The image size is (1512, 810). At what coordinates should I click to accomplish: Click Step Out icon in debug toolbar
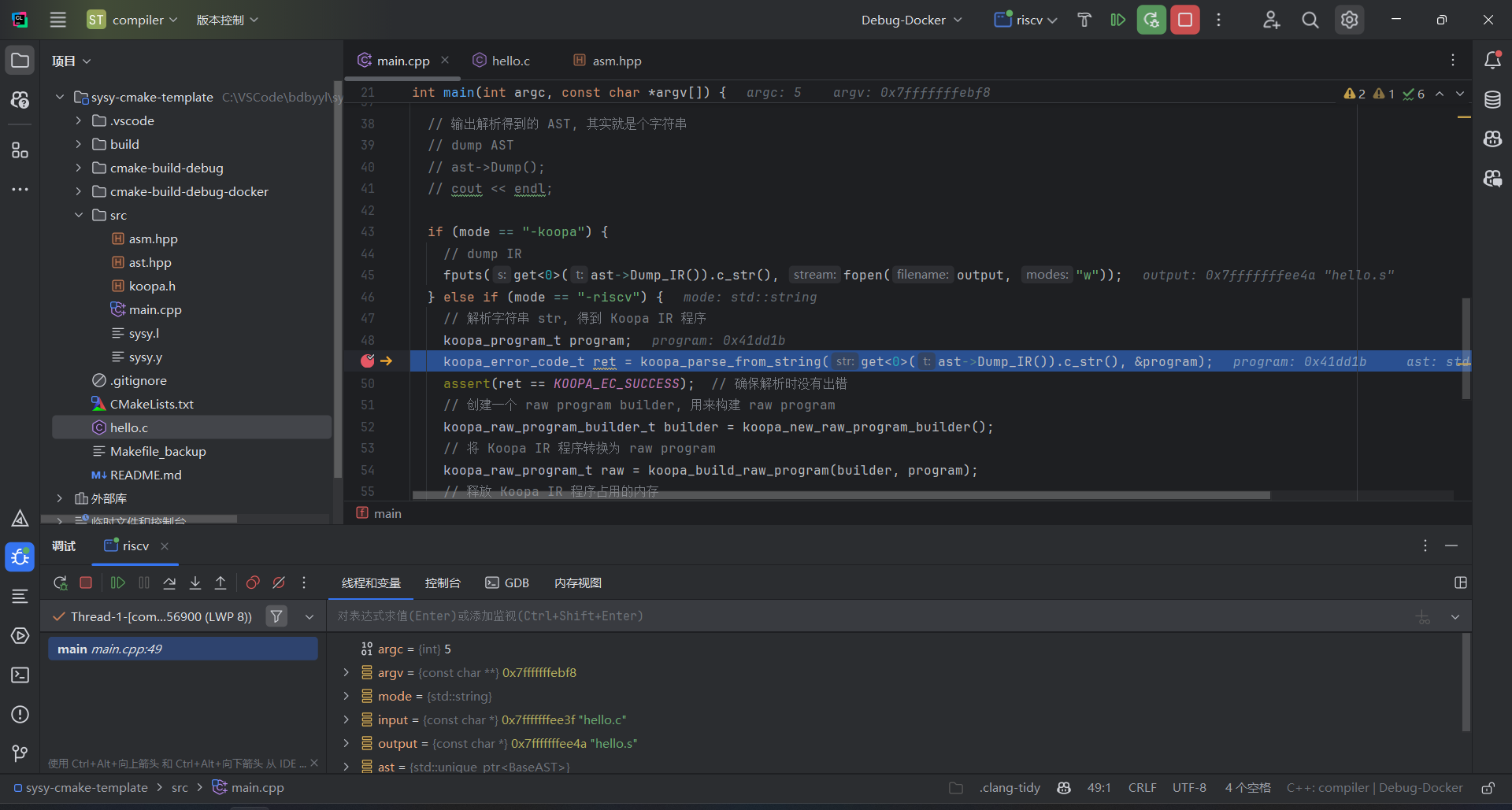(x=220, y=583)
